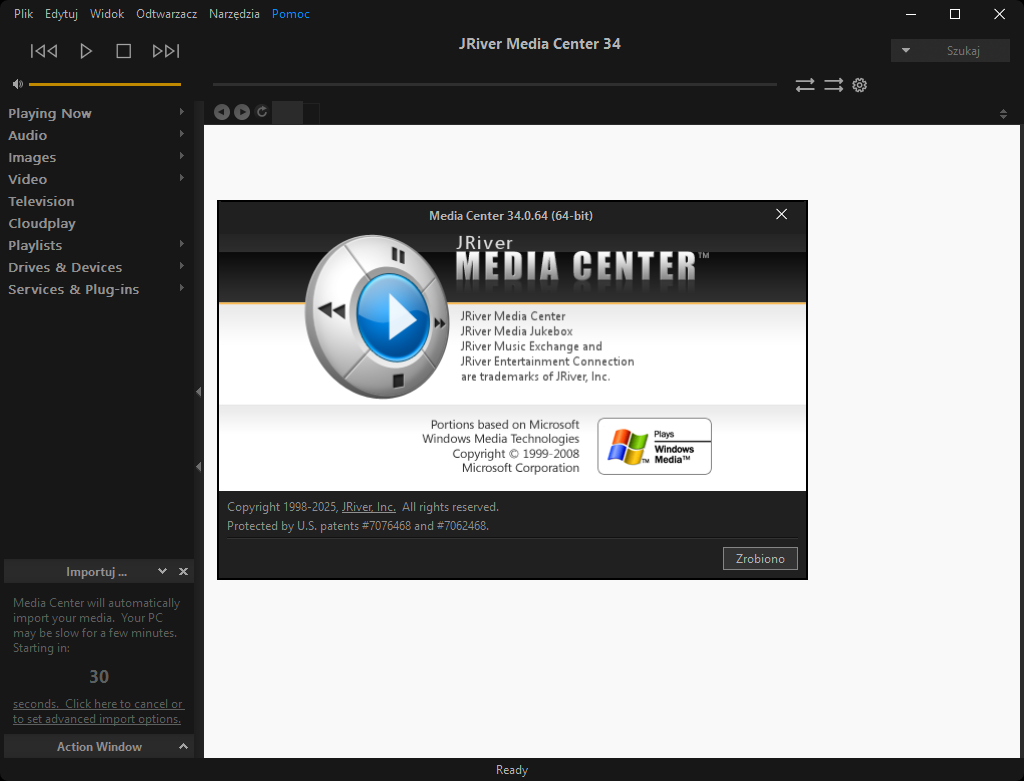Stop playback with the square button
This screenshot has height=781, width=1024.
[x=123, y=51]
